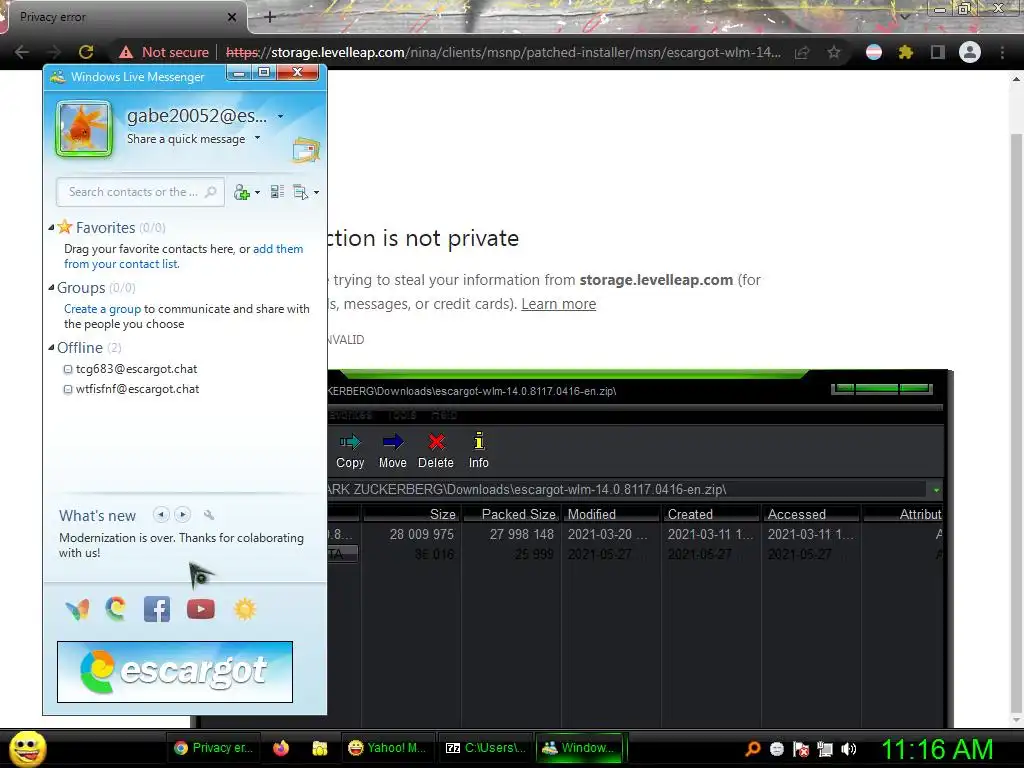
Task: Click the volume speaker tray icon
Action: (848, 749)
